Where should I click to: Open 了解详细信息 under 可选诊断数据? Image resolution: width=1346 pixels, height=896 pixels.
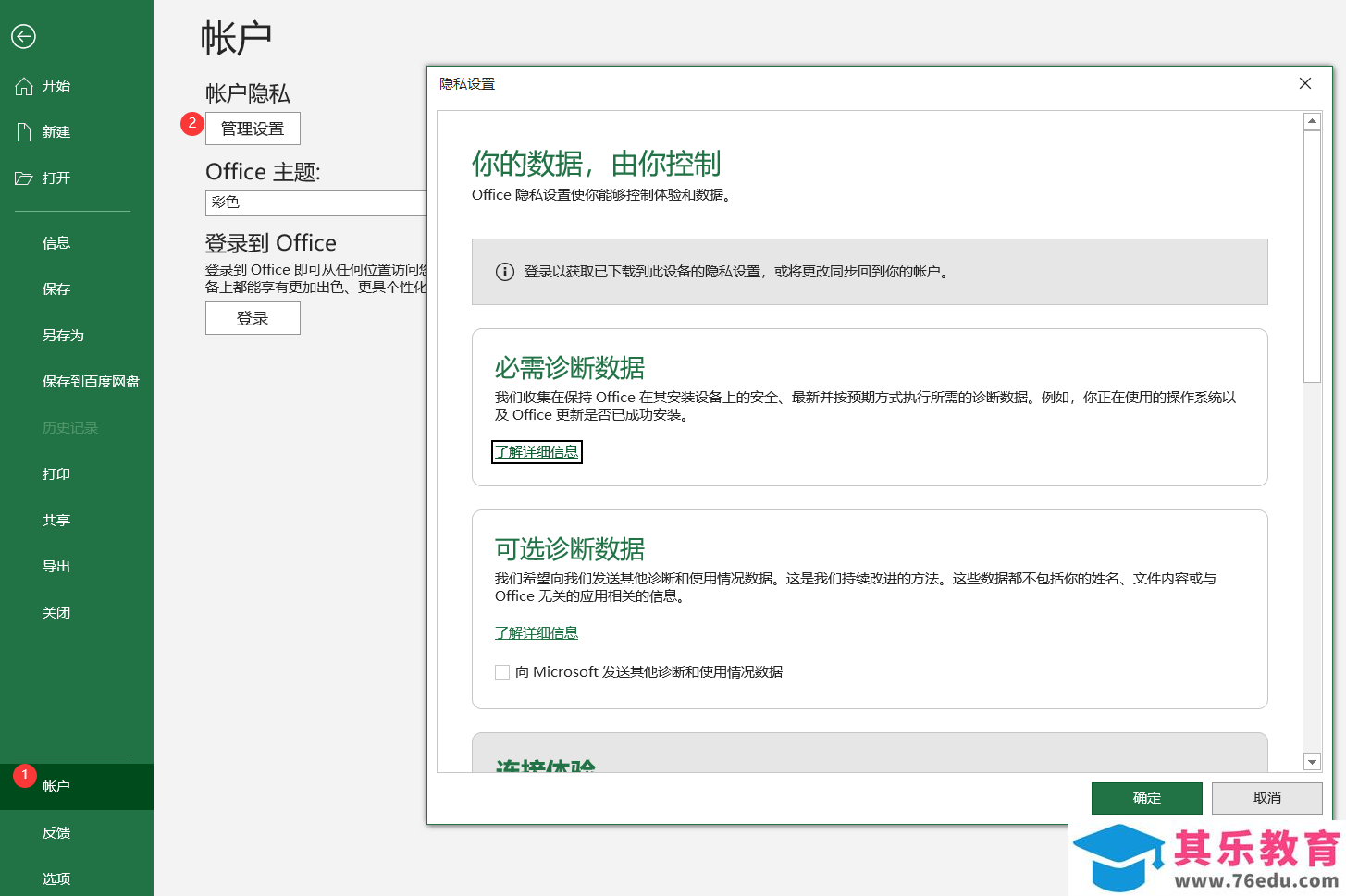(x=537, y=633)
